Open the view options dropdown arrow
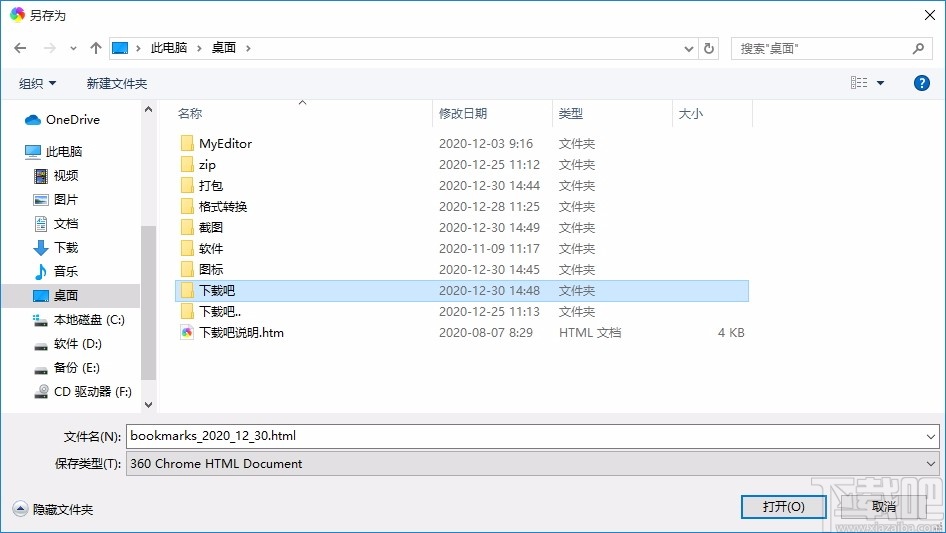Viewport: 946px width, 533px height. tap(880, 83)
